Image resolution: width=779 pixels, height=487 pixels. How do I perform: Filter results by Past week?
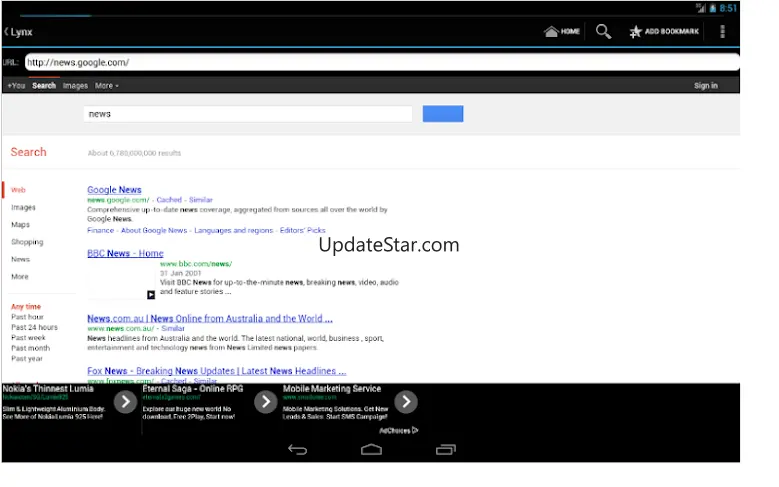coord(28,338)
